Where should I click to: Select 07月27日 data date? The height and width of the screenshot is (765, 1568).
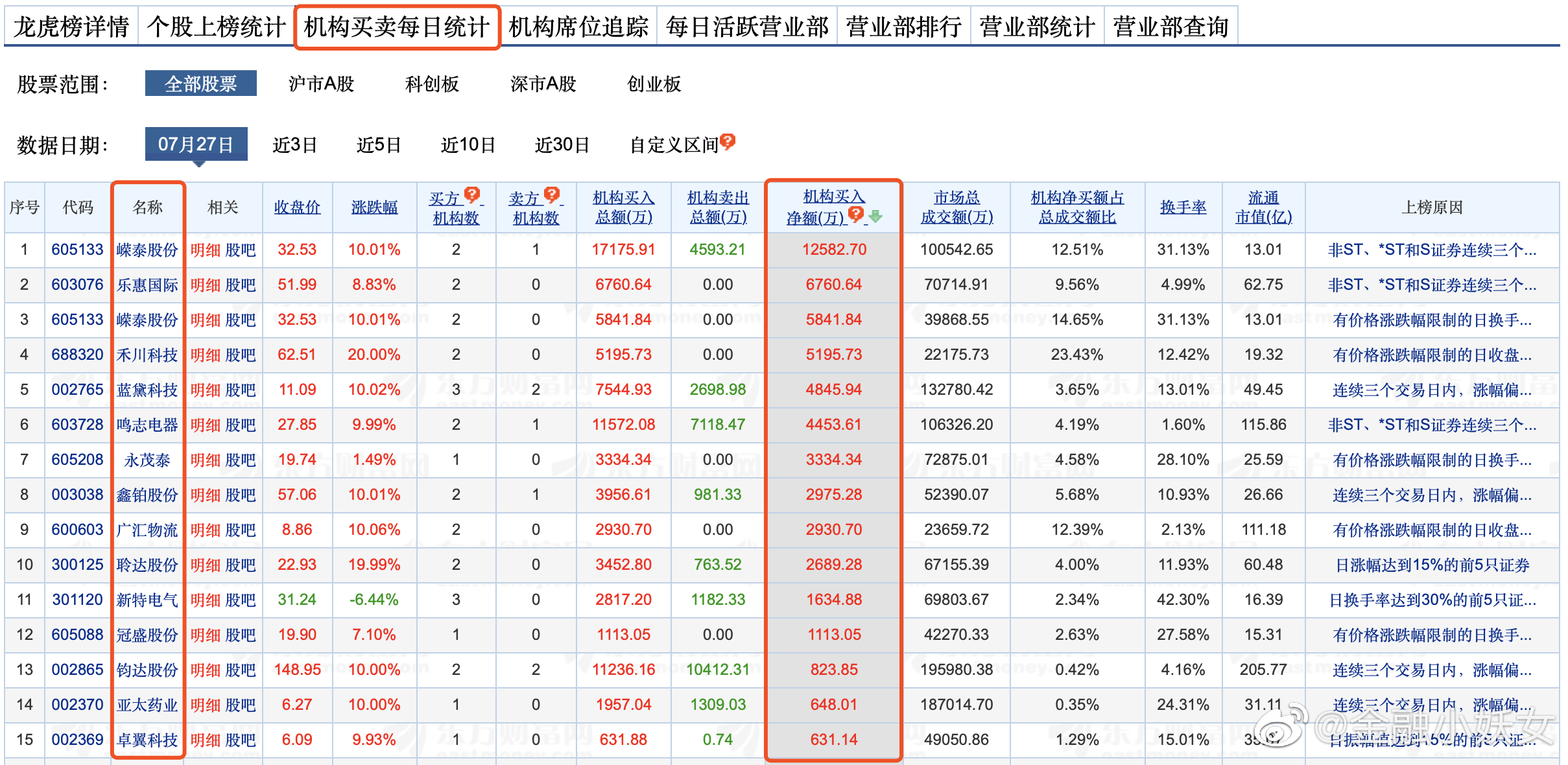click(x=196, y=144)
